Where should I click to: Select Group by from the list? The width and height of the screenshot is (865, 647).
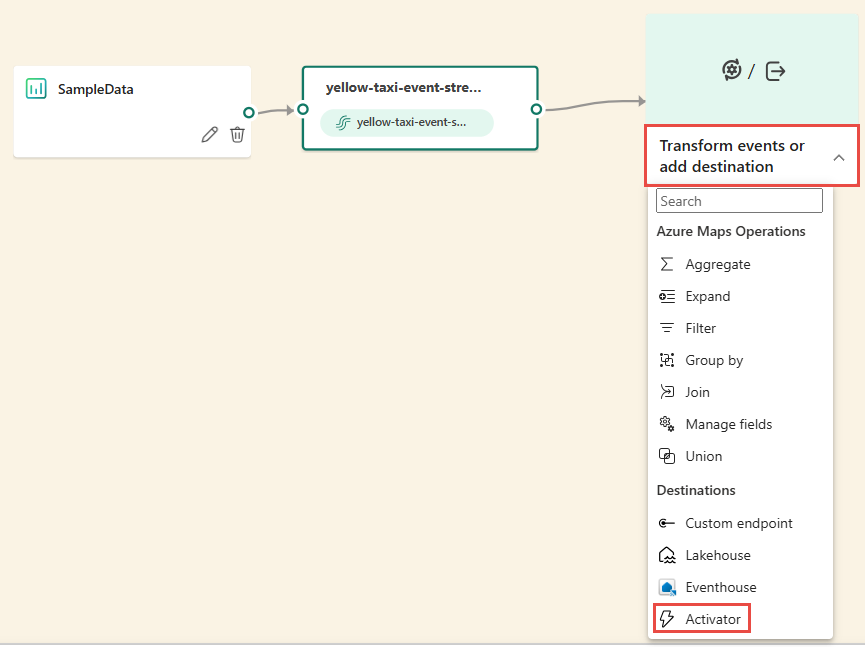[714, 360]
